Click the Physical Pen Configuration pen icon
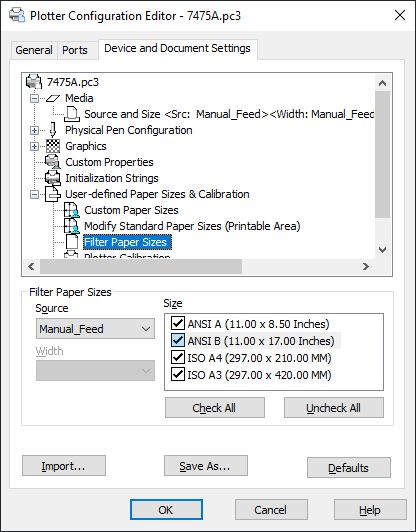Viewport: 416px width, 532px height. [53, 130]
